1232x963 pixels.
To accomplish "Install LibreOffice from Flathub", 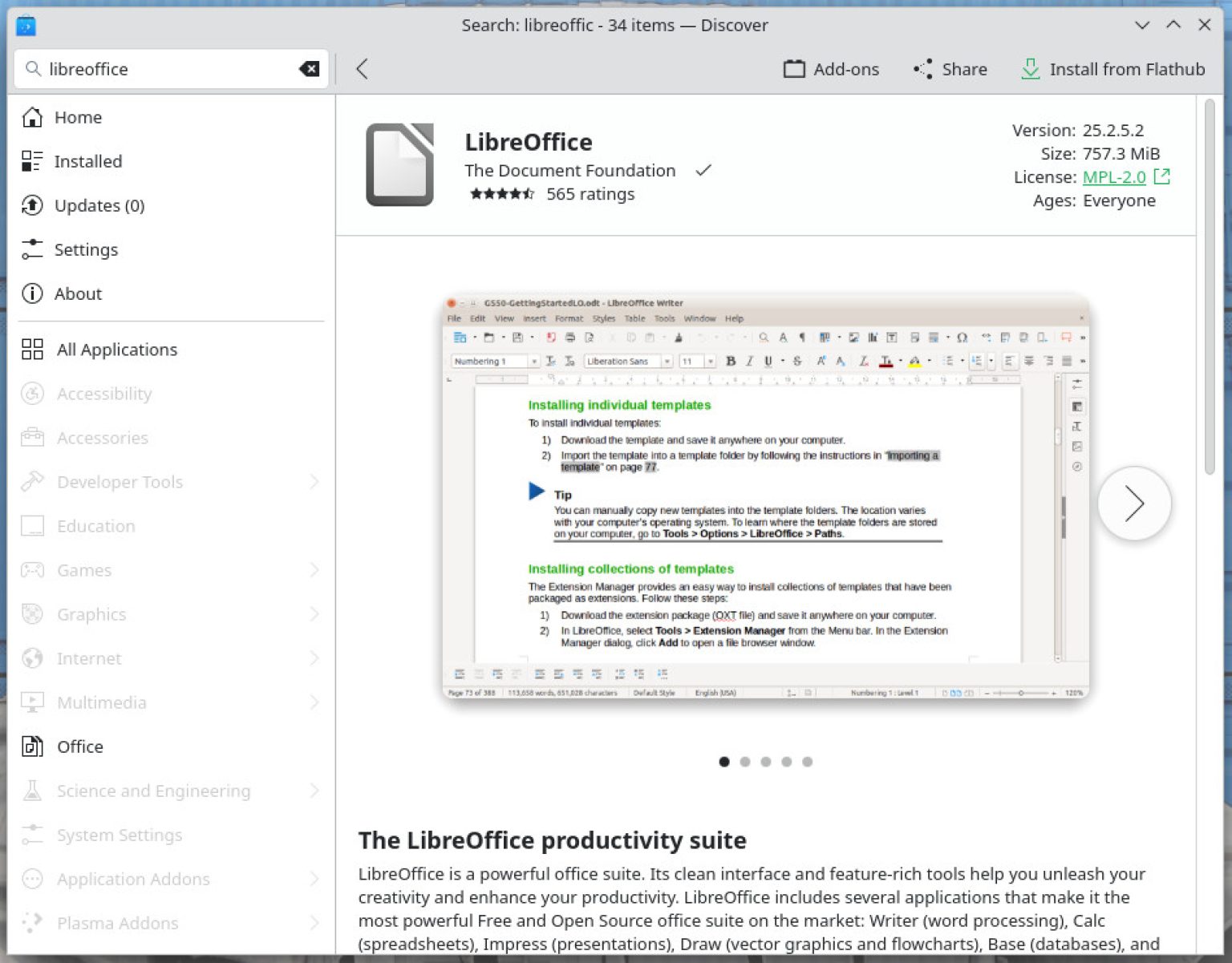I will pos(1112,69).
